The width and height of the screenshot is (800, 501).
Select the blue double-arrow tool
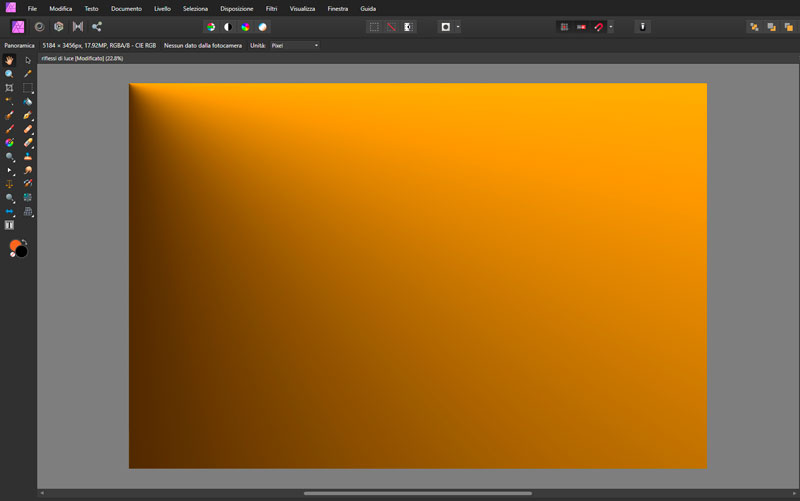coord(9,211)
